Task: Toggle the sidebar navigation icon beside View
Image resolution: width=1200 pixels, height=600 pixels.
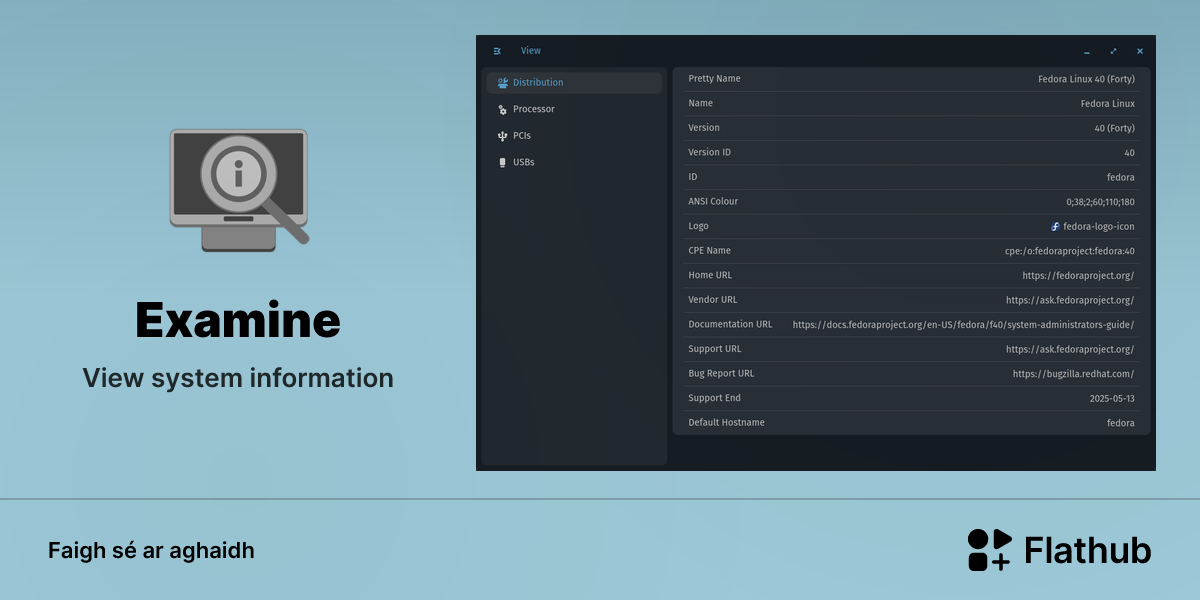Action: point(497,51)
